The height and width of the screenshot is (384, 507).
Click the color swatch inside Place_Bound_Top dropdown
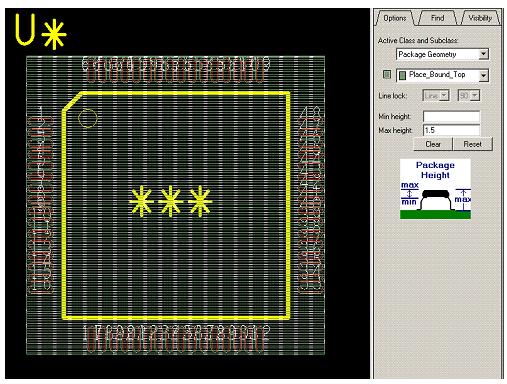402,75
